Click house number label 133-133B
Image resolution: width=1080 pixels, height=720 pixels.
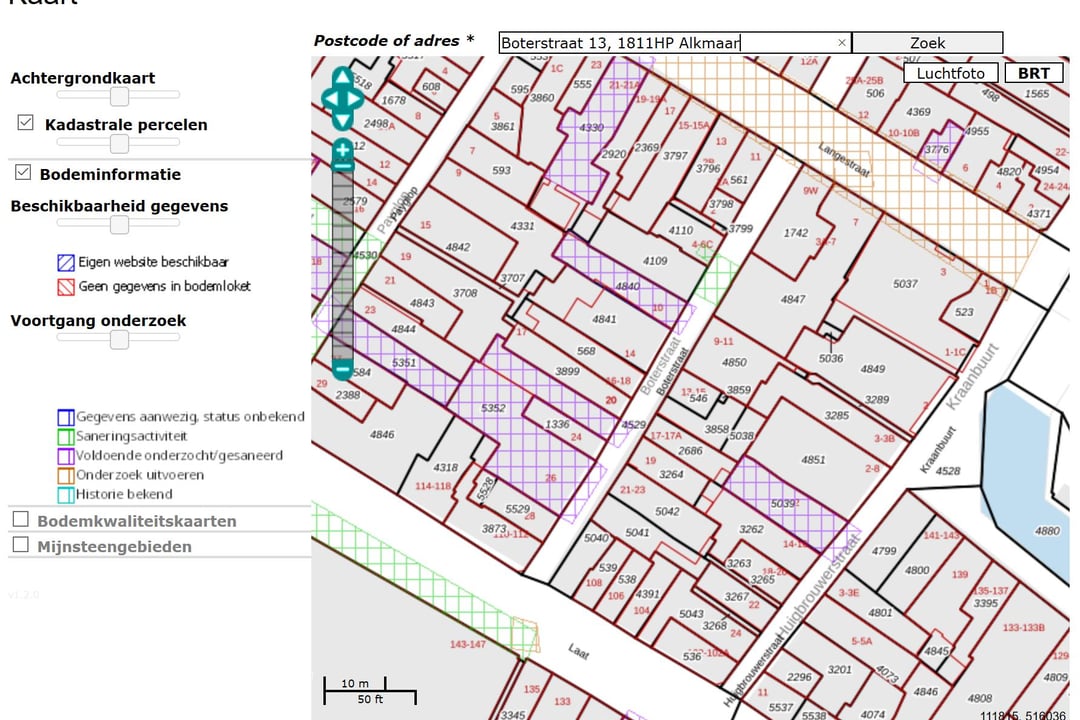coord(1024,627)
